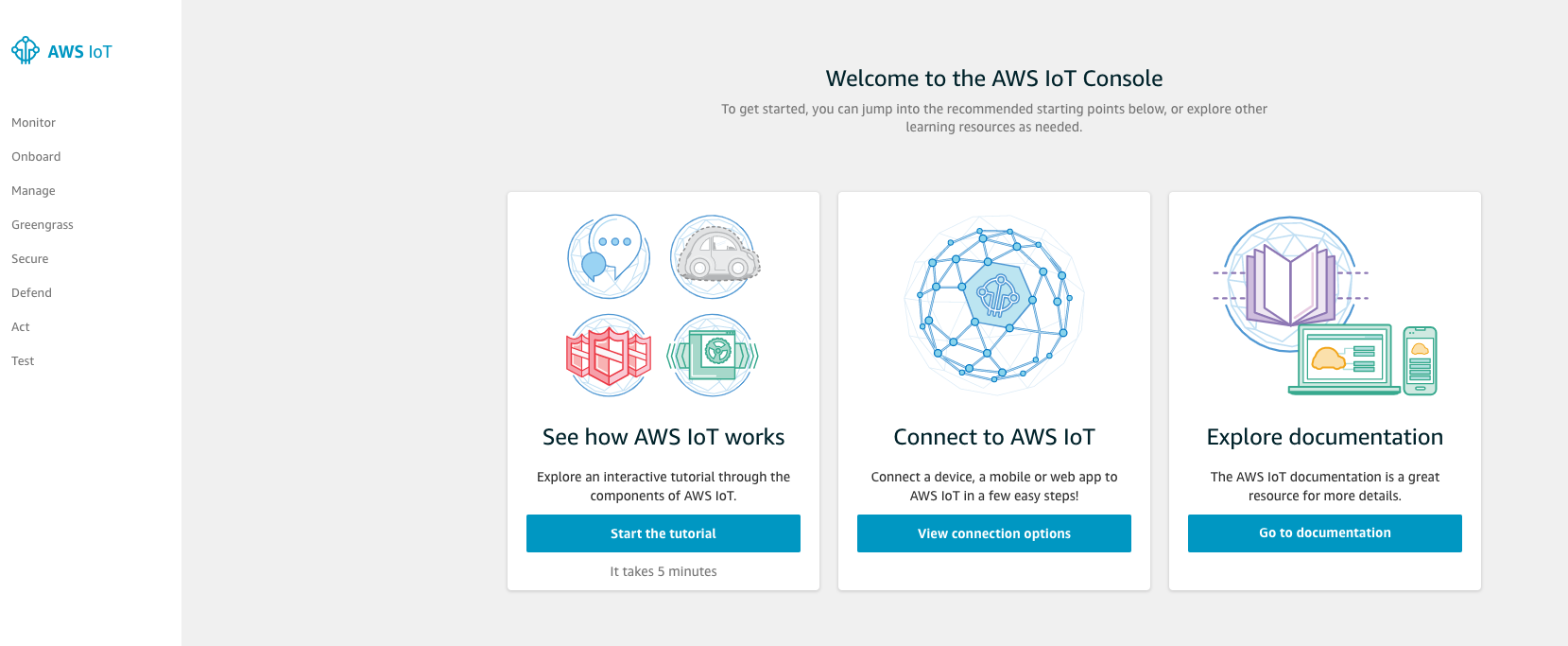This screenshot has width=1568, height=646.
Task: Click the 'To get started' intro paragraph
Action: [x=994, y=118]
